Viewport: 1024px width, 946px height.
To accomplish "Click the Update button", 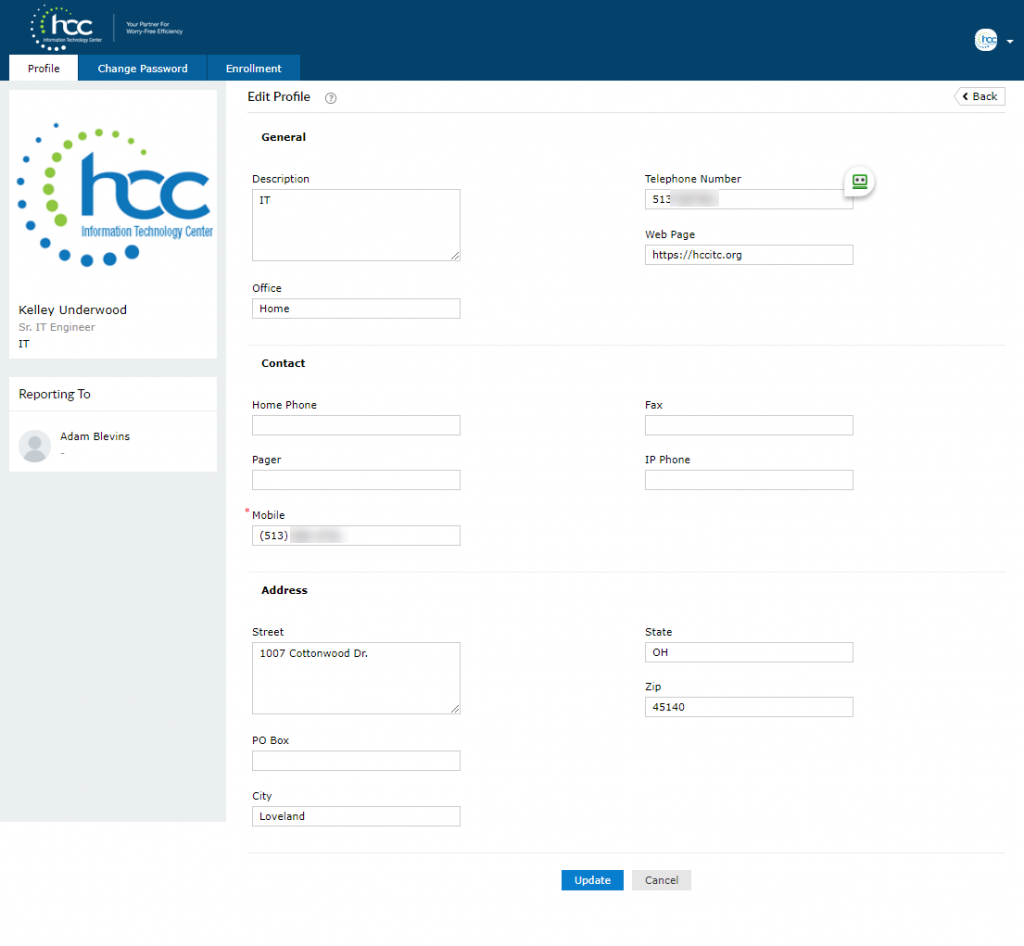I will pos(592,880).
